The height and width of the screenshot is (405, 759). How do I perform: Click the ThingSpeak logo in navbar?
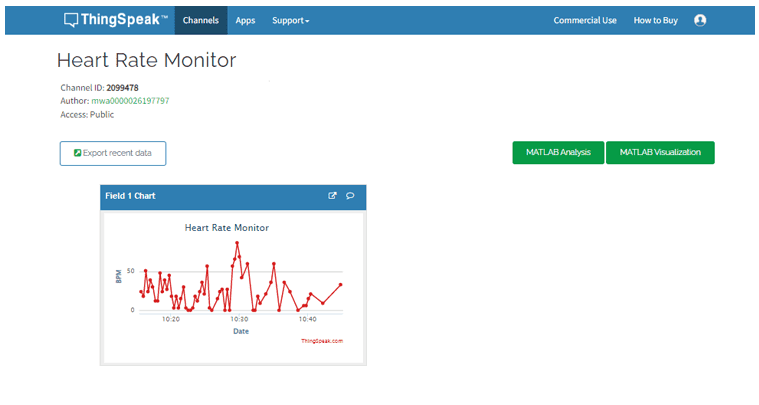click(x=115, y=20)
